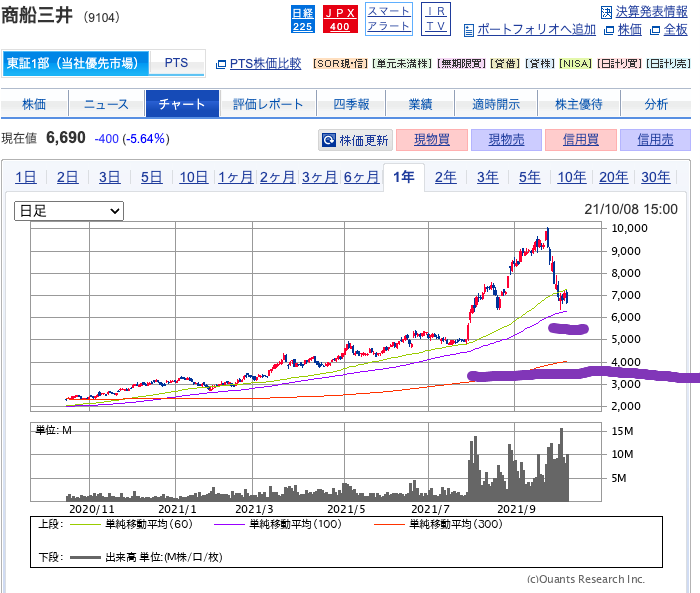Click the 無期限買 tag

[x=462, y=64]
